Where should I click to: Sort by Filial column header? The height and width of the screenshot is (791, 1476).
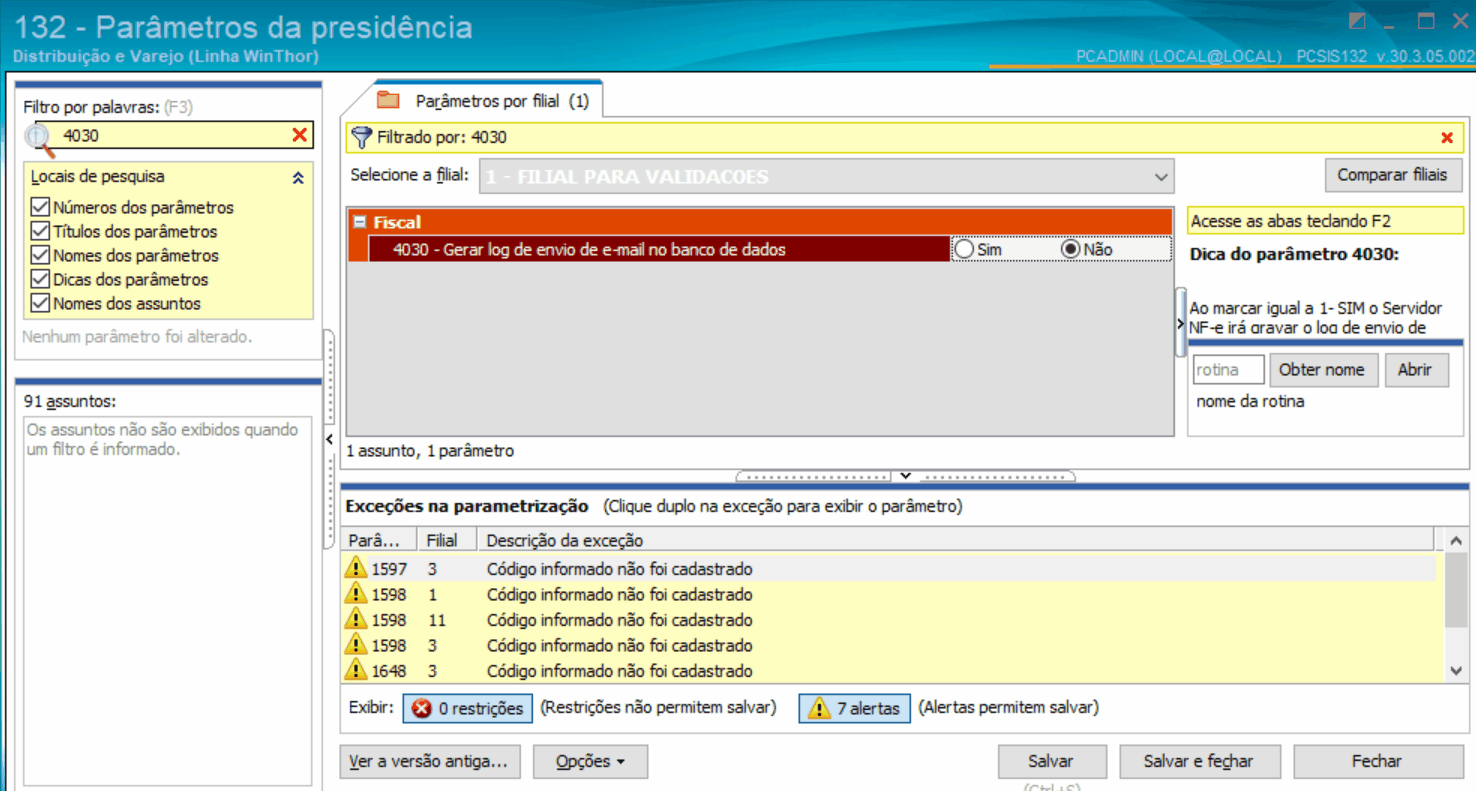[x=447, y=540]
